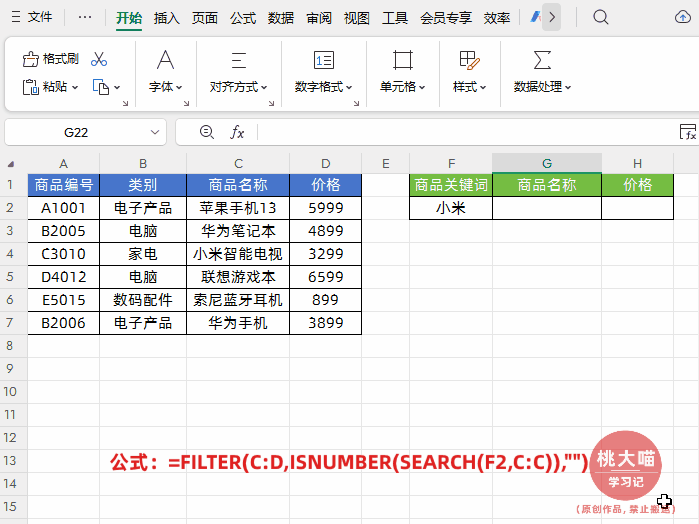The width and height of the screenshot is (699, 524).
Task: Expand the 粘贴 dropdown arrow
Action: click(x=75, y=87)
